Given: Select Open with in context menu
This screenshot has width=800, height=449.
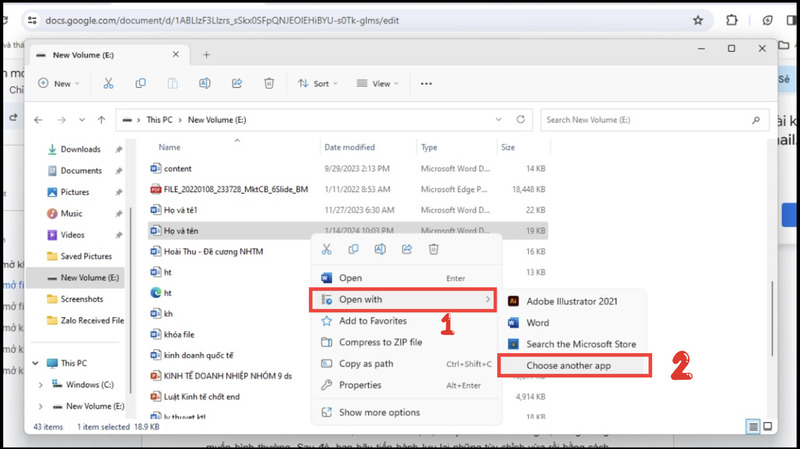Looking at the screenshot, I should [403, 300].
